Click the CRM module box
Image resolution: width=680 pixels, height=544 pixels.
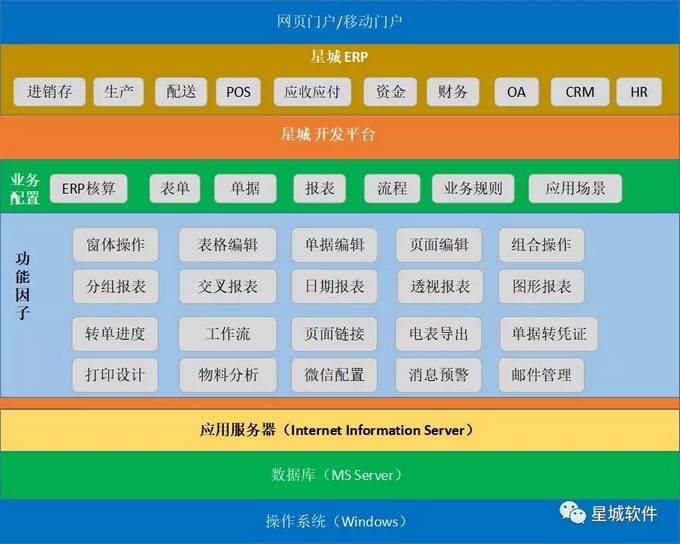(580, 92)
